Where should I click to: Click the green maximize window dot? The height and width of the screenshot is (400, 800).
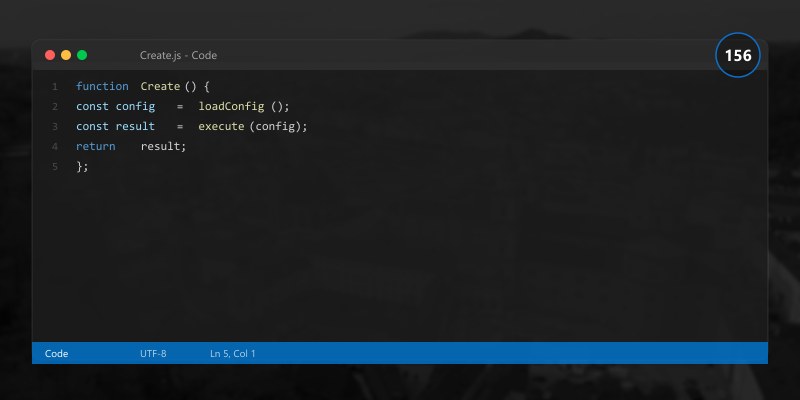[82, 55]
